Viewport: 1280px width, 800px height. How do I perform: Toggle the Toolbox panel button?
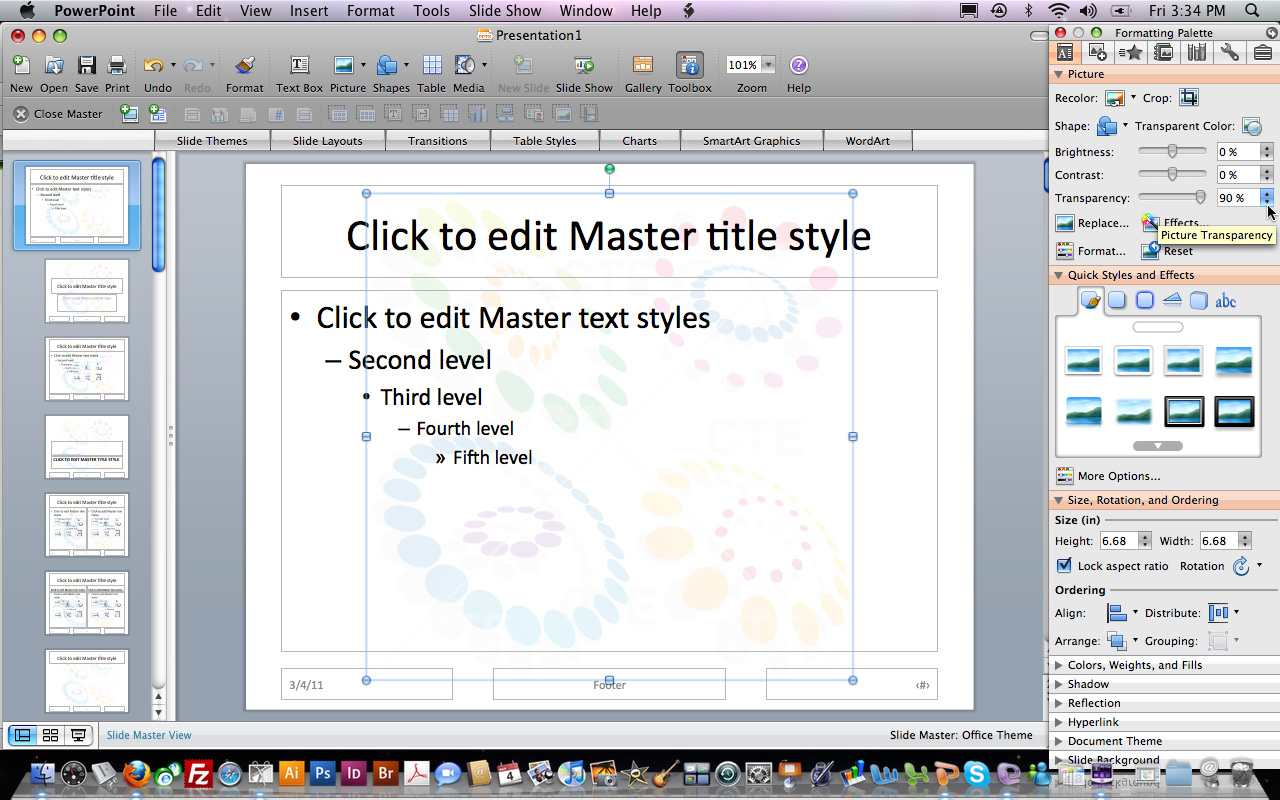click(x=689, y=66)
